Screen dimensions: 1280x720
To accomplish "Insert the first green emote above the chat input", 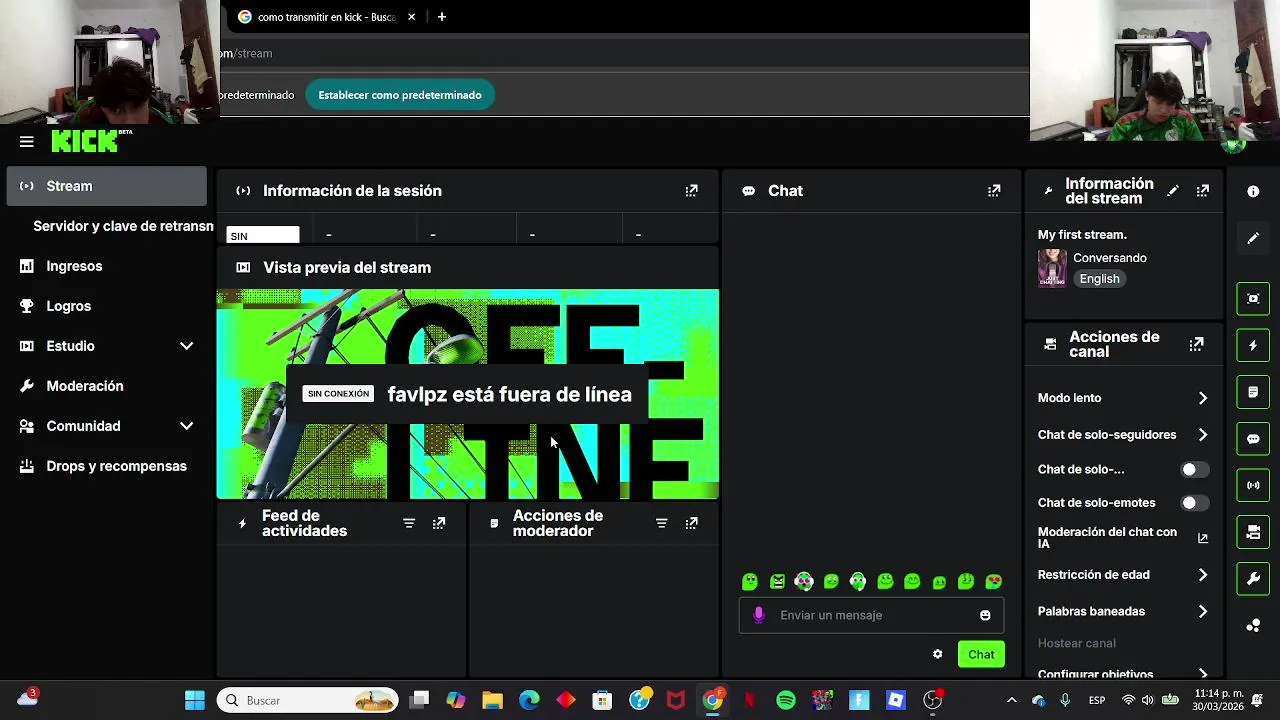I will [750, 581].
